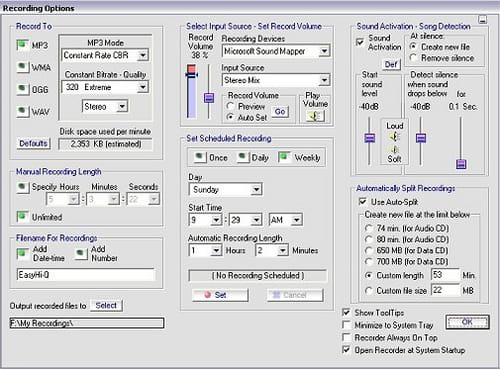Click Select for output folder
The height and width of the screenshot is (369, 500).
coord(106,305)
